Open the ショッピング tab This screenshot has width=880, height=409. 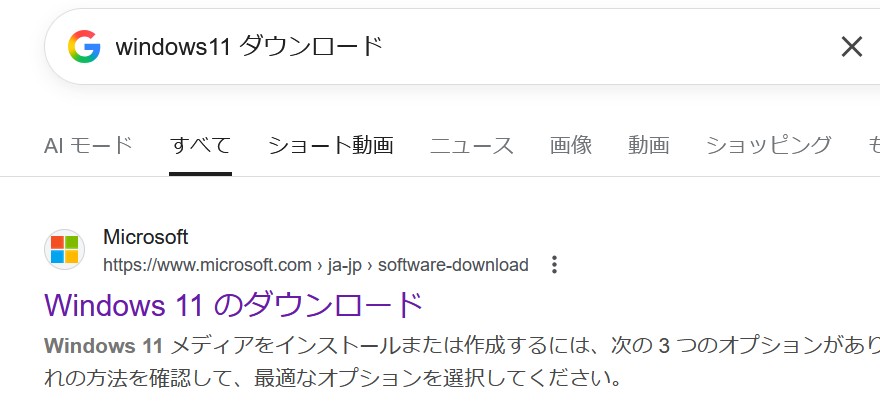768,145
